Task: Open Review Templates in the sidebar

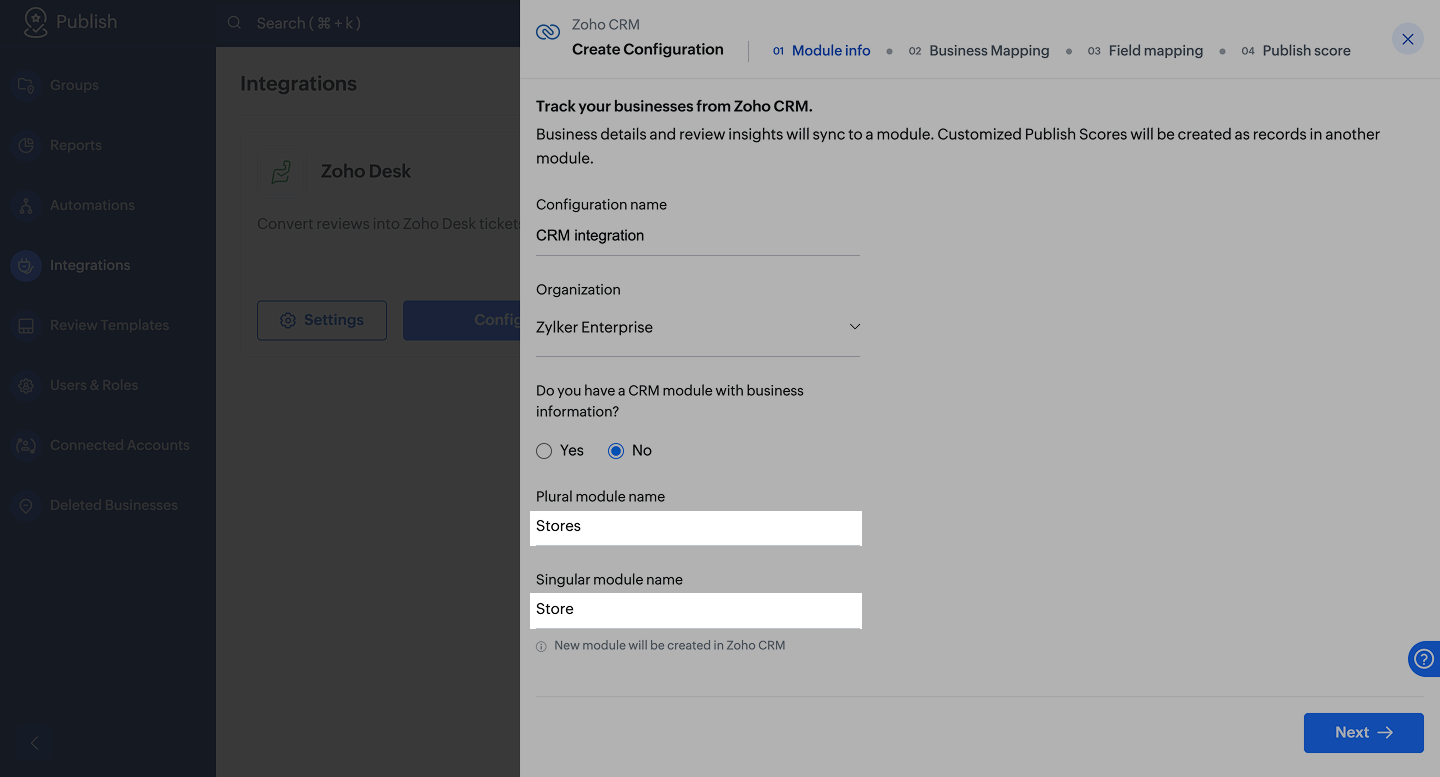Action: 108,325
